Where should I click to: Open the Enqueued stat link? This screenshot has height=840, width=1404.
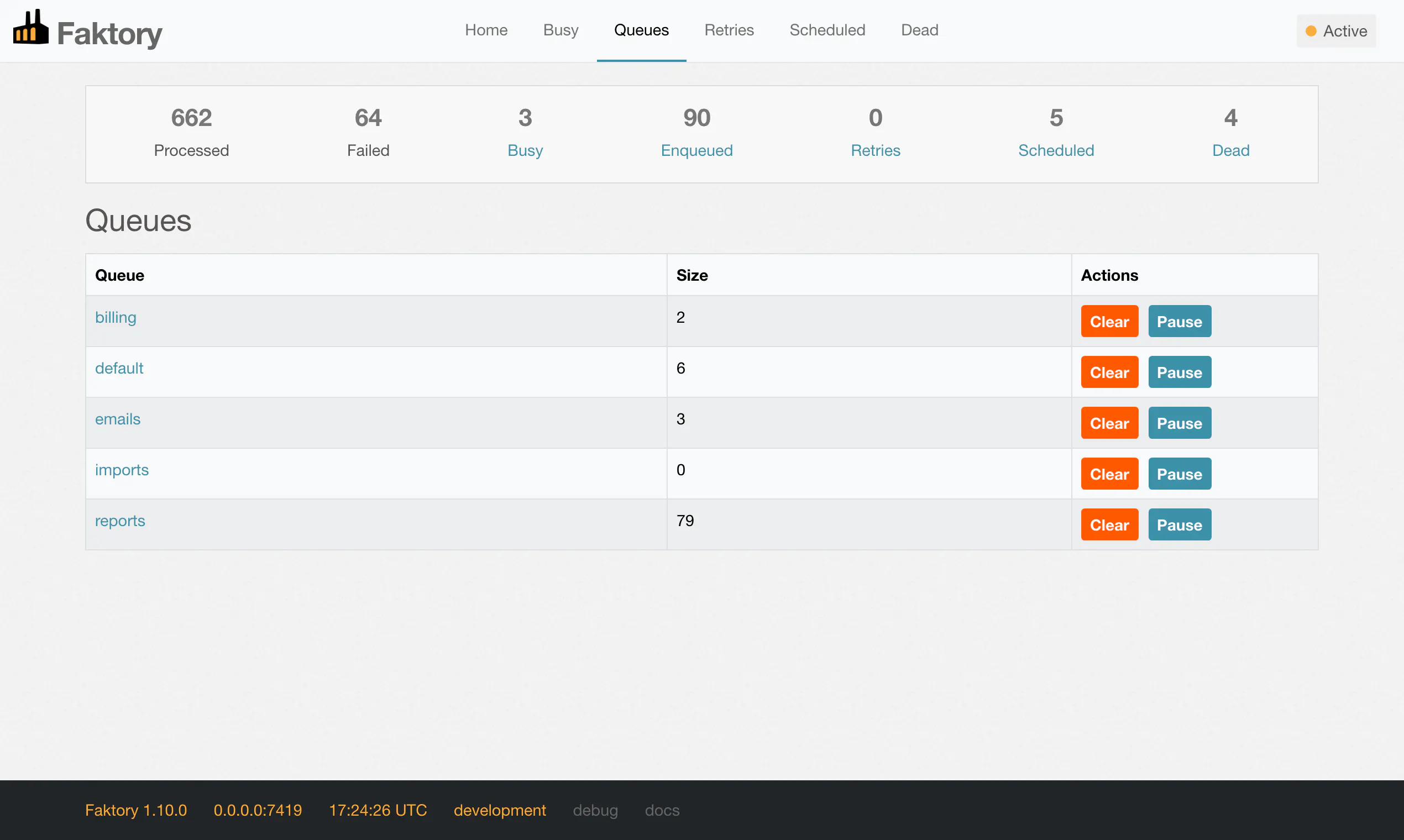tap(696, 150)
